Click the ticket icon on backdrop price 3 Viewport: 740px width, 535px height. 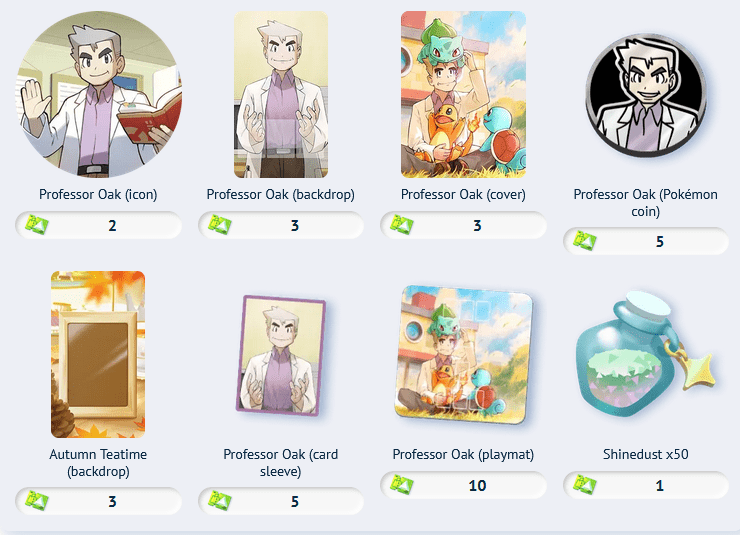pos(219,225)
